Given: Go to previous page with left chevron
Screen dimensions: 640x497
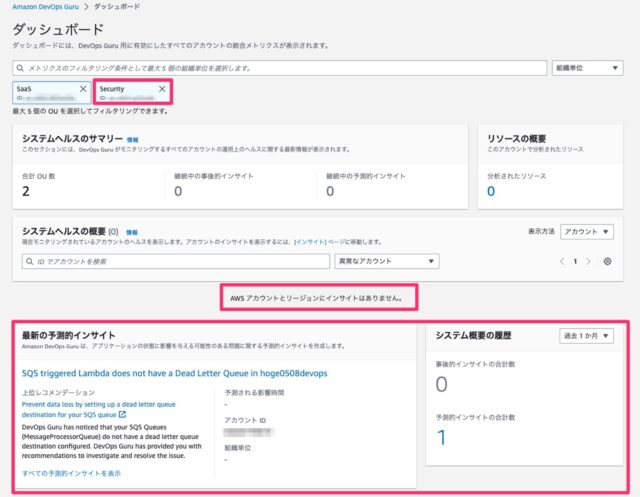Looking at the screenshot, I should pyautogui.click(x=562, y=261).
